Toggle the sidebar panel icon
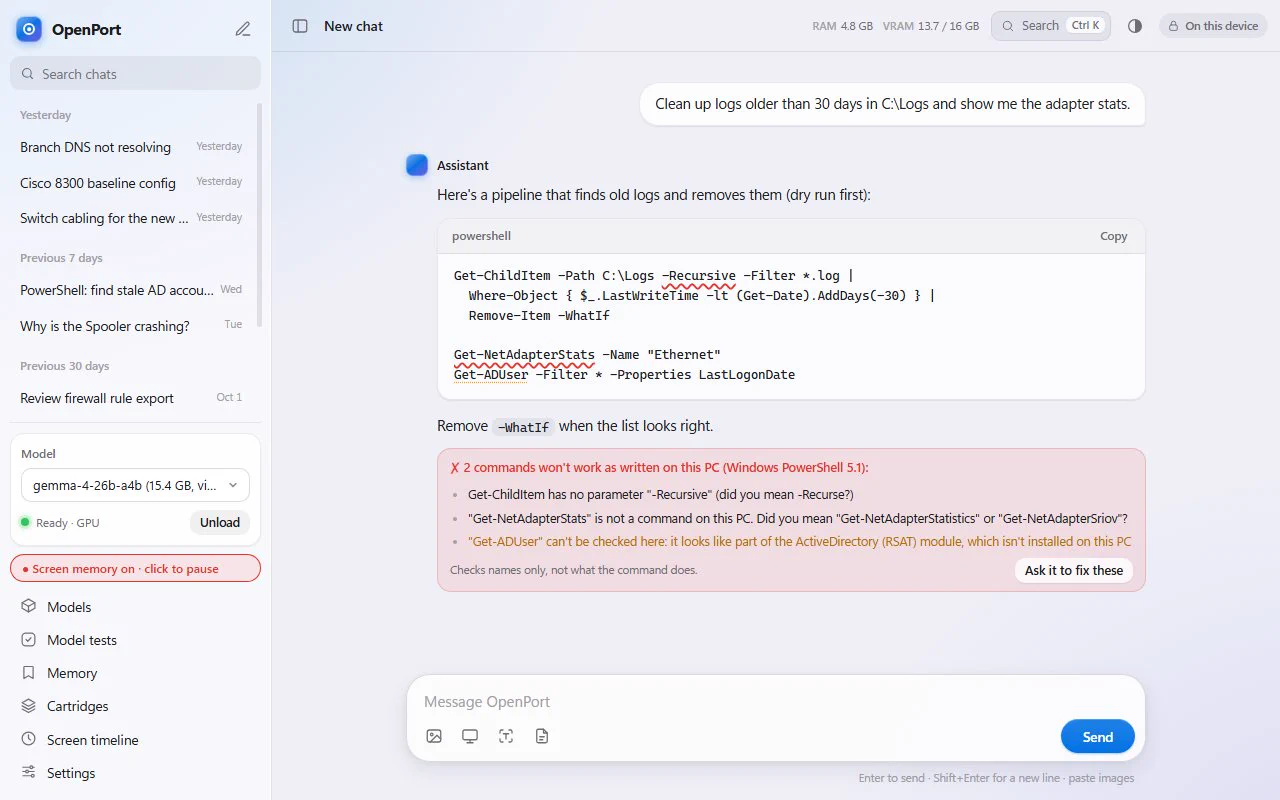 point(300,26)
